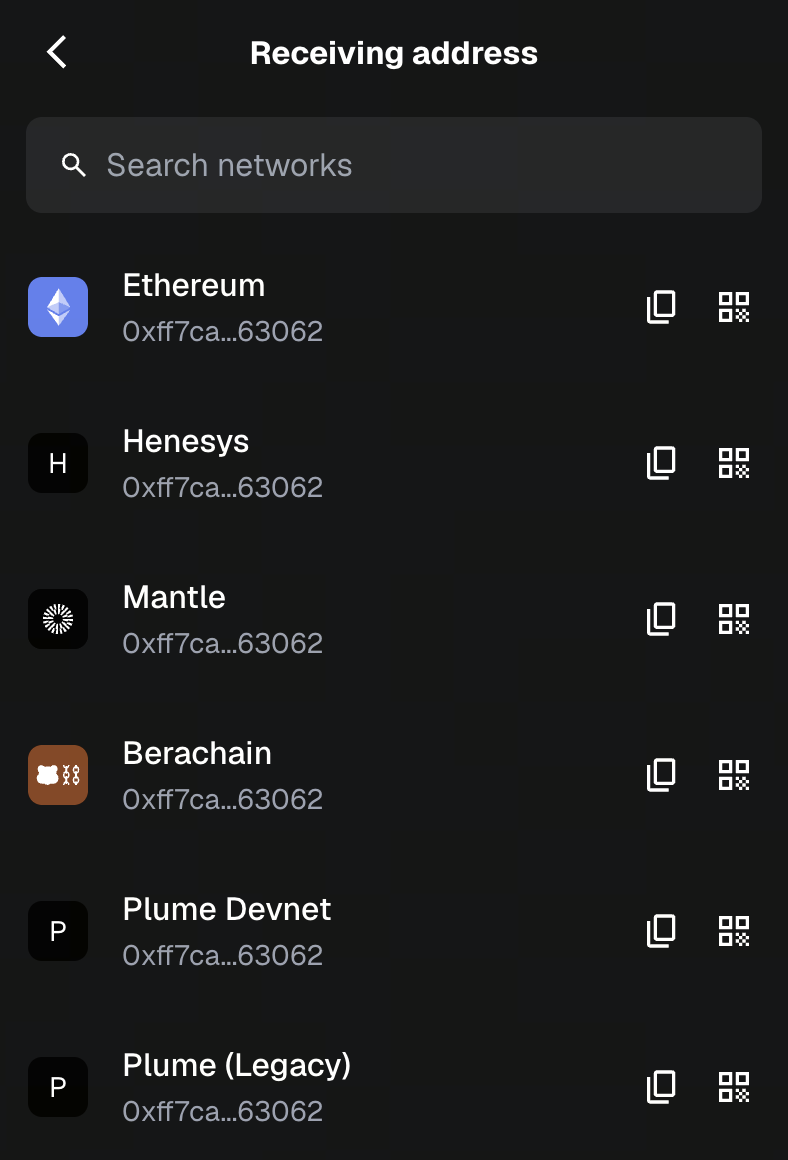788x1160 pixels.
Task: Go back using the left arrow
Action: [57, 52]
